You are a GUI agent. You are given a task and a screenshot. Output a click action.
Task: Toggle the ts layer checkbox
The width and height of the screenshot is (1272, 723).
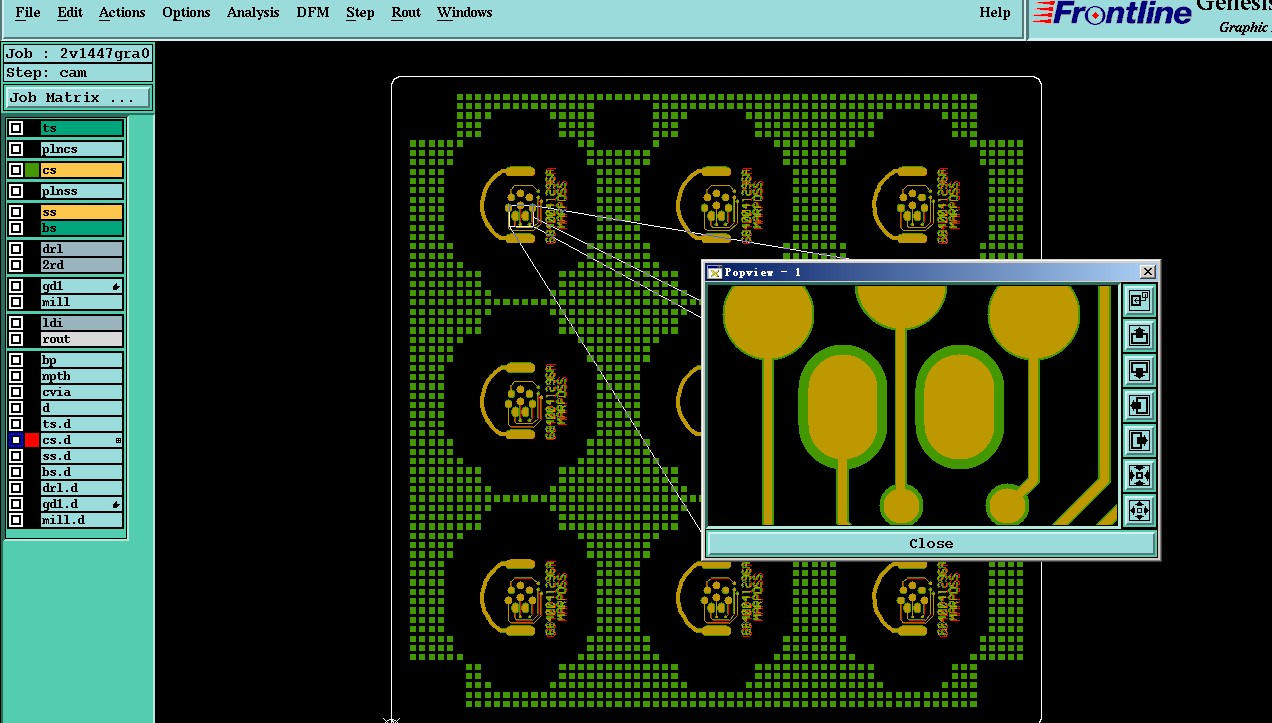(x=16, y=128)
